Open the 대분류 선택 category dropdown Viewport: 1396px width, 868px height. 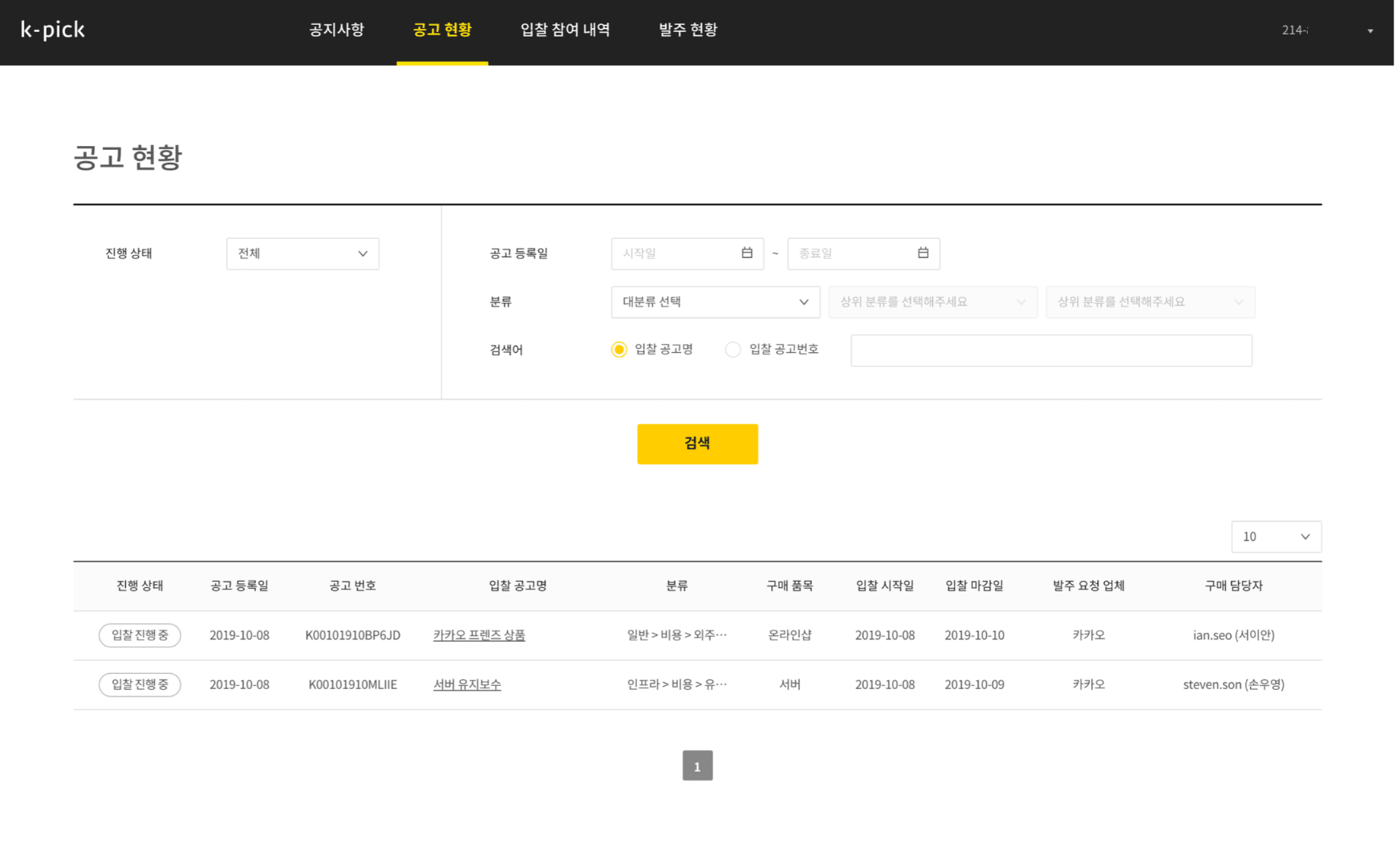(714, 302)
